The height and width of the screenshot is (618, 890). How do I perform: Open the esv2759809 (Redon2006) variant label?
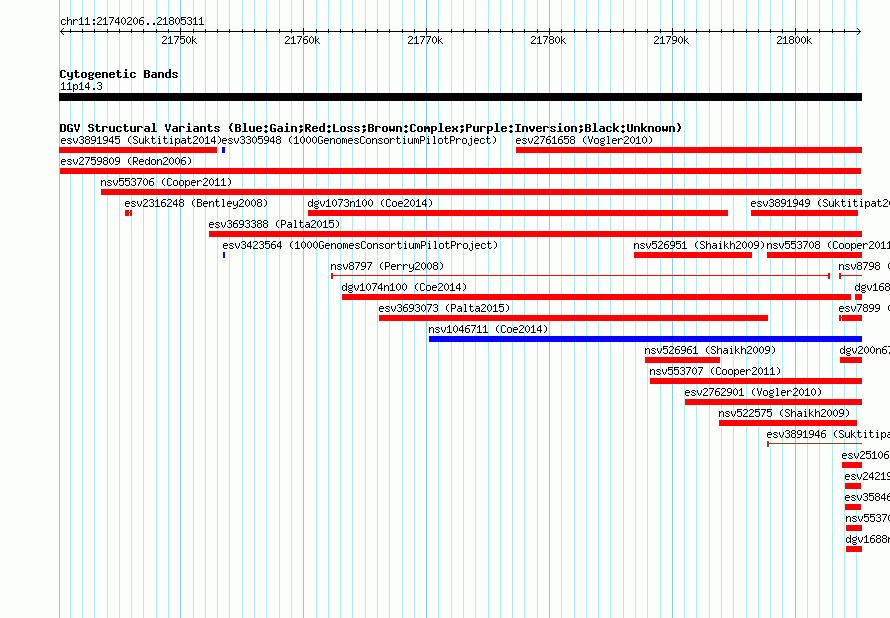(126, 161)
